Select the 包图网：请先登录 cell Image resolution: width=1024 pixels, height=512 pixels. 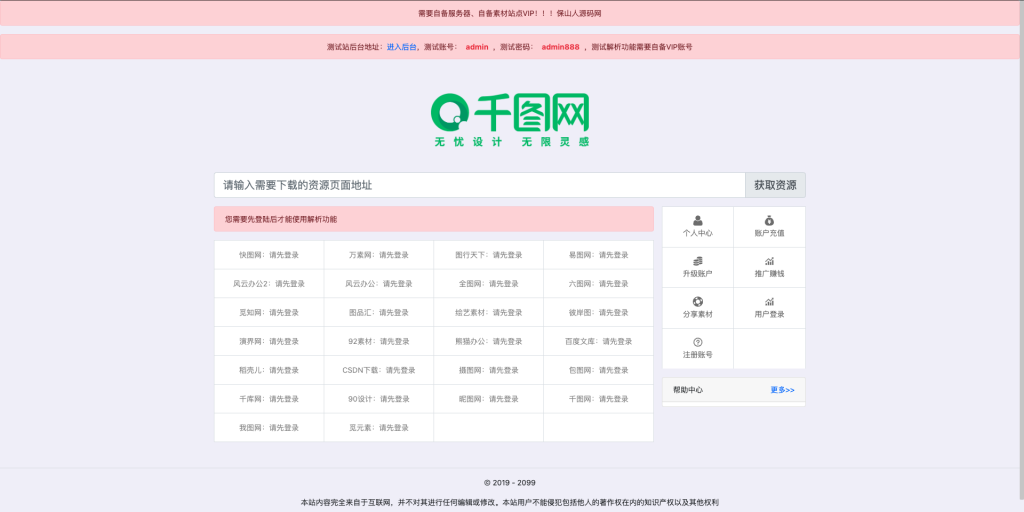[x=598, y=370]
